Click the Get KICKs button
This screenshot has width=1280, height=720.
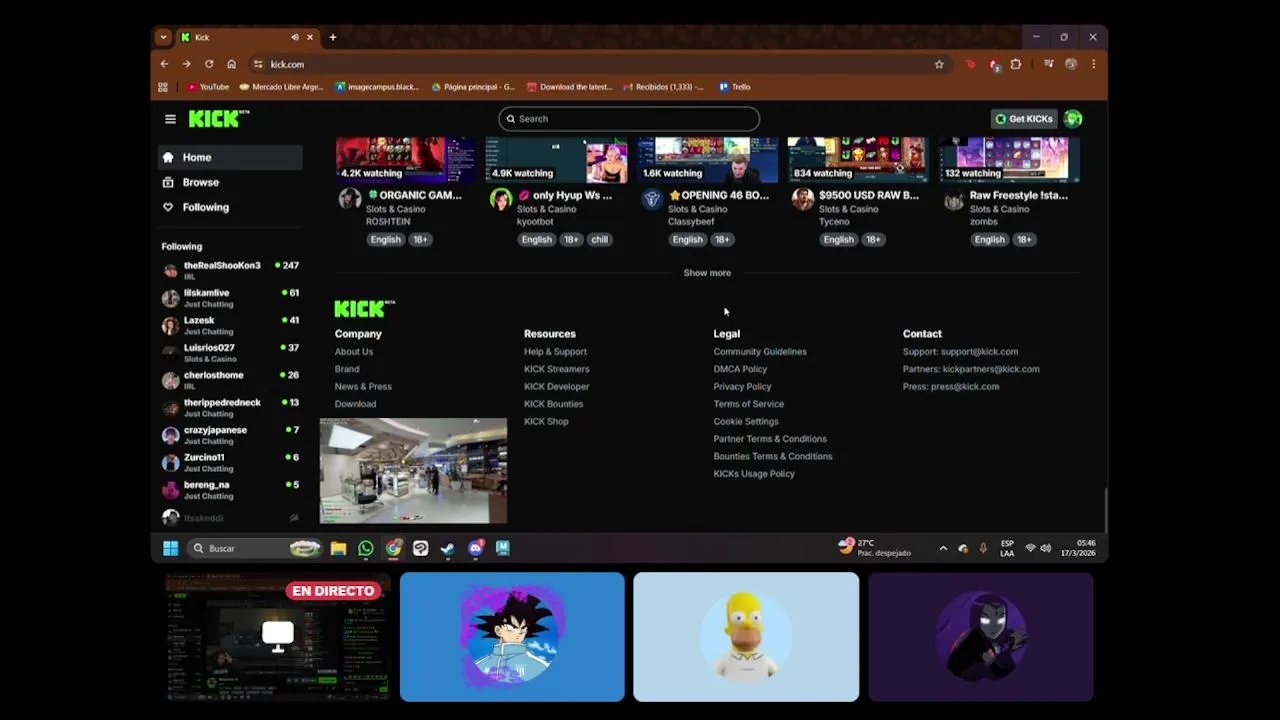coord(1023,119)
